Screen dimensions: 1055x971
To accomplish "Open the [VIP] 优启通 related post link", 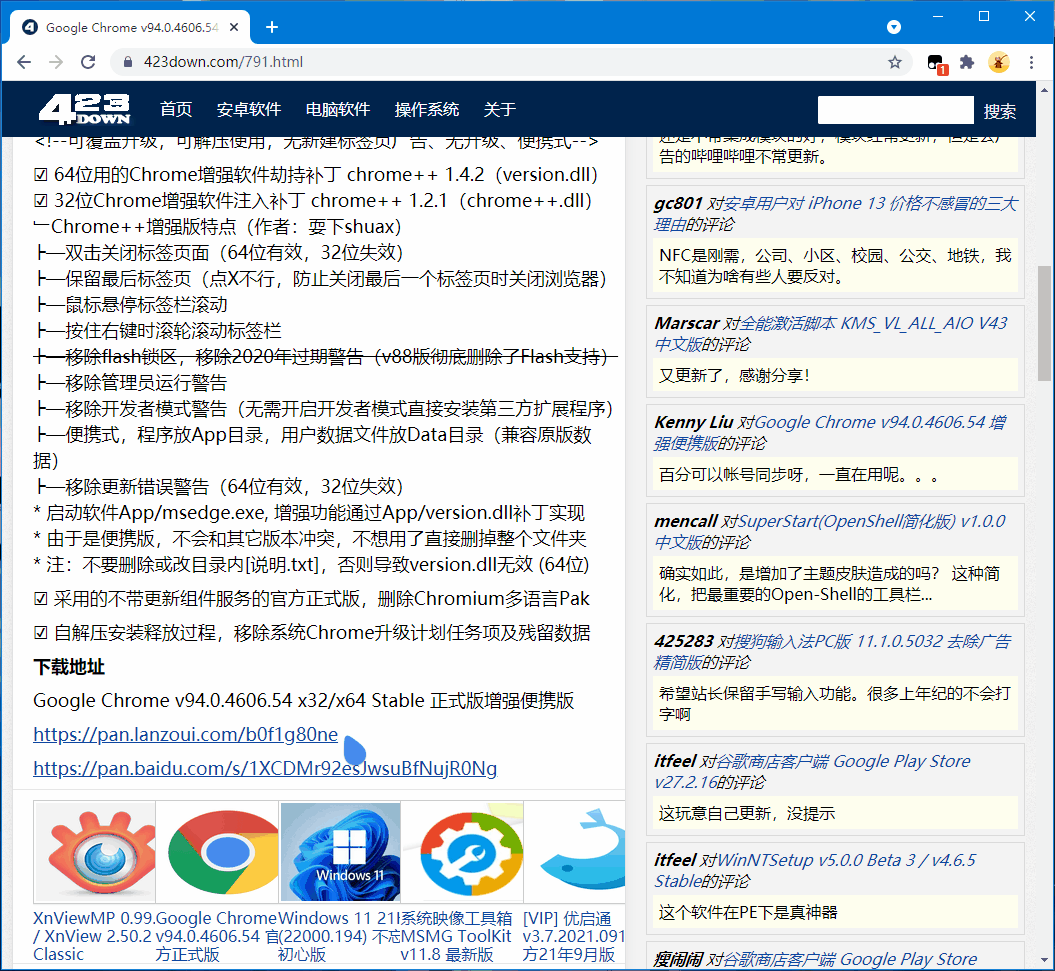I will [574, 936].
